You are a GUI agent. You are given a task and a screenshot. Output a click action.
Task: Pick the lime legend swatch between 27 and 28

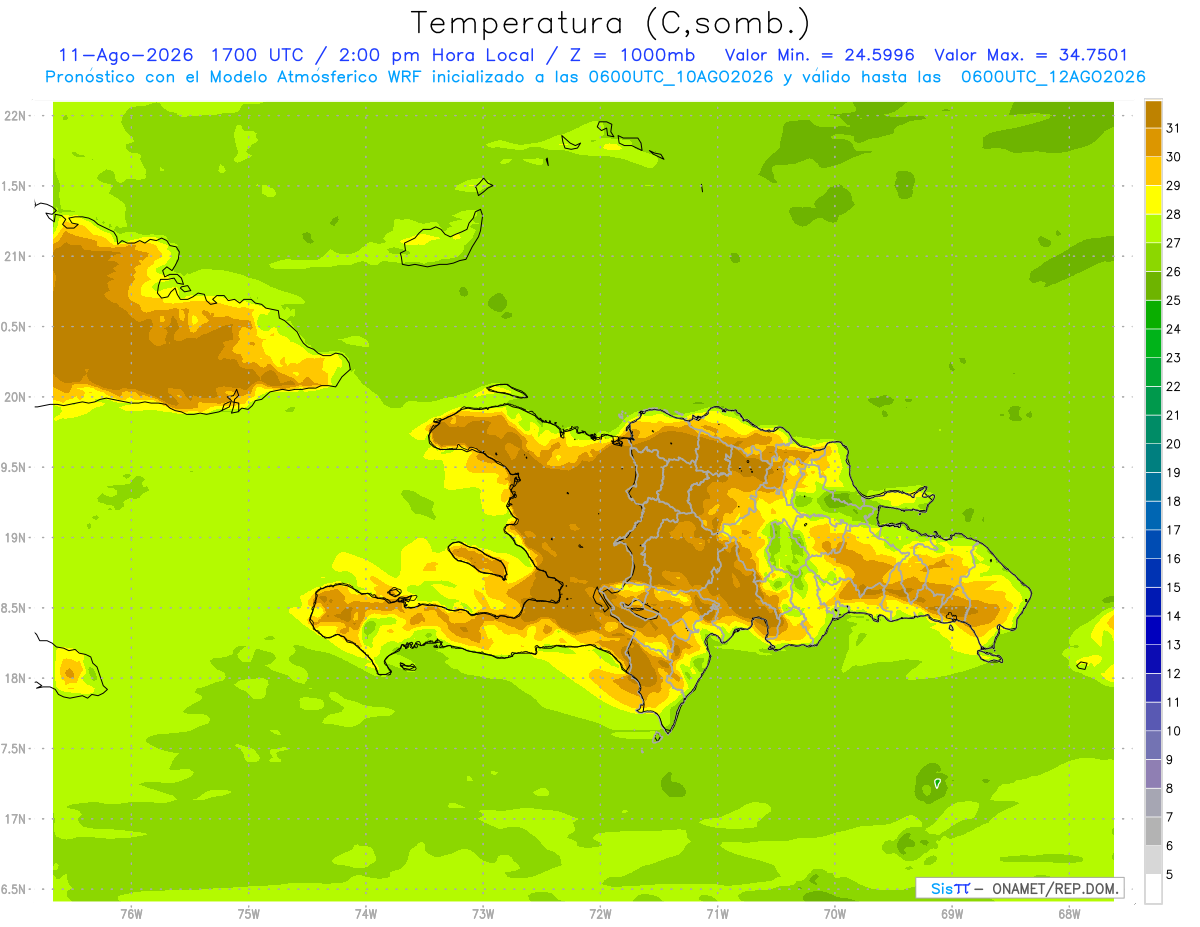coord(1153,228)
